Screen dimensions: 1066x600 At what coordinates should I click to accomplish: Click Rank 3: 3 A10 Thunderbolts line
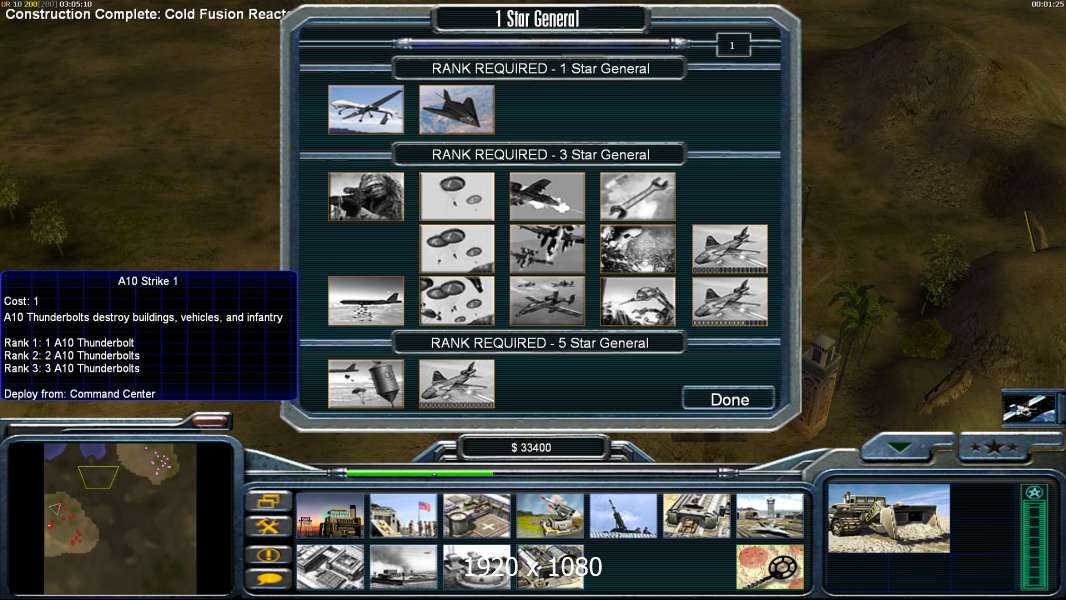71,368
